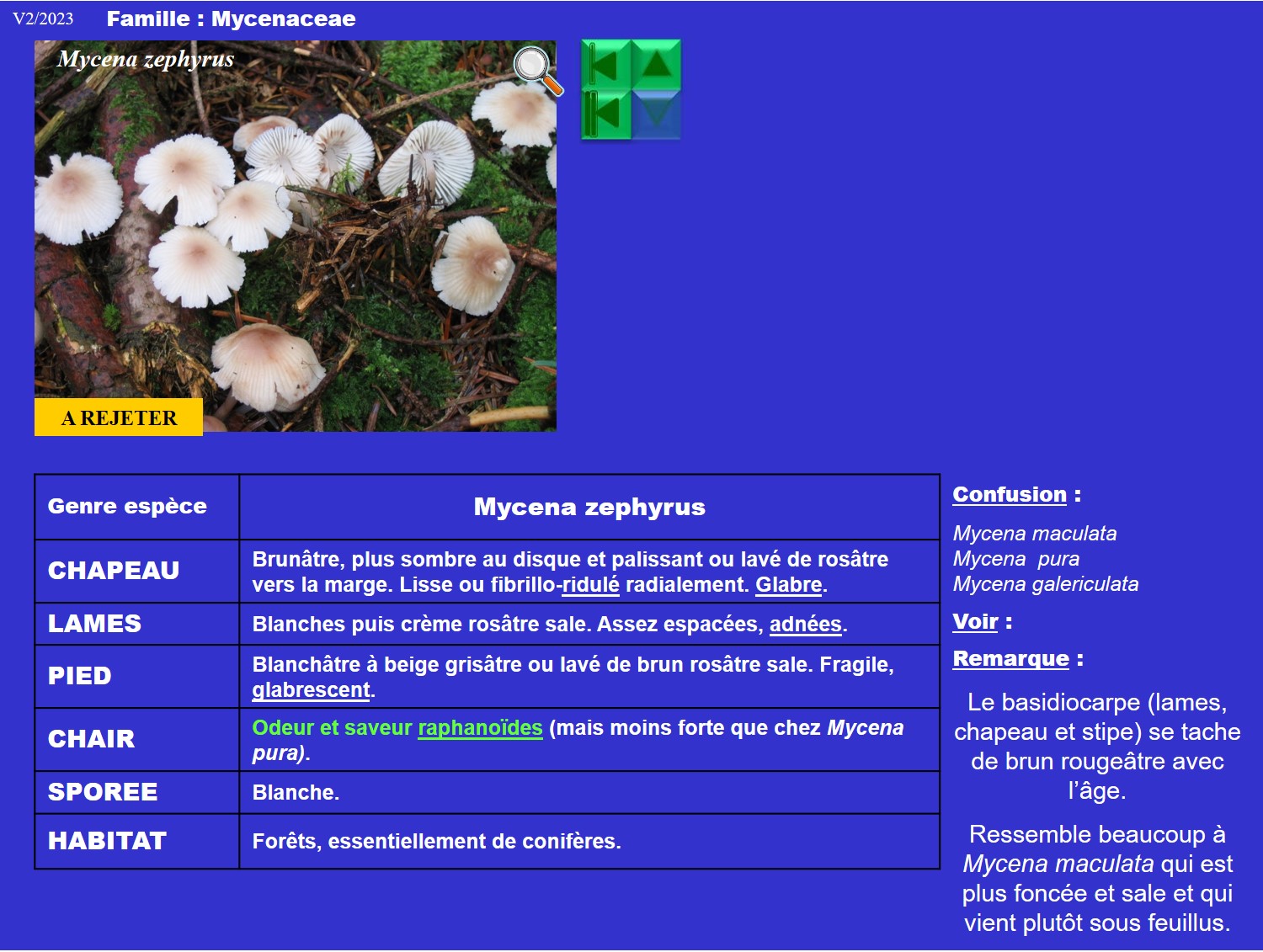Click the V2/2023 version label
This screenshot has width=1263, height=952.
43,19
